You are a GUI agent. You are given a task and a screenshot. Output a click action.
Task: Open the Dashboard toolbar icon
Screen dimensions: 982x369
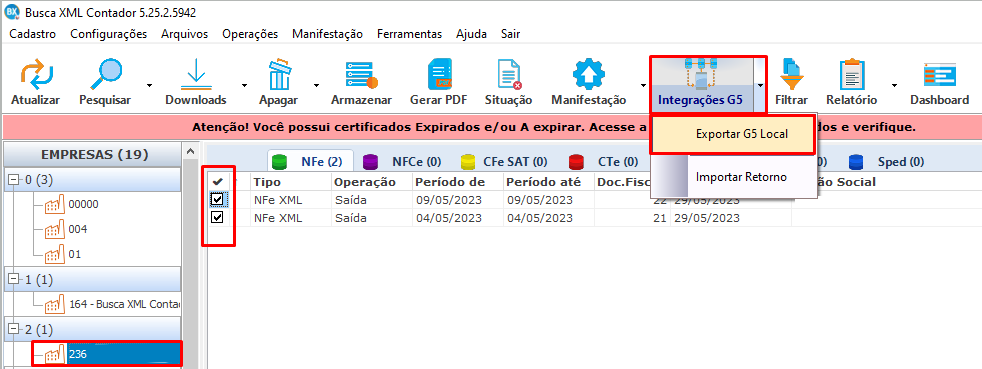click(940, 74)
